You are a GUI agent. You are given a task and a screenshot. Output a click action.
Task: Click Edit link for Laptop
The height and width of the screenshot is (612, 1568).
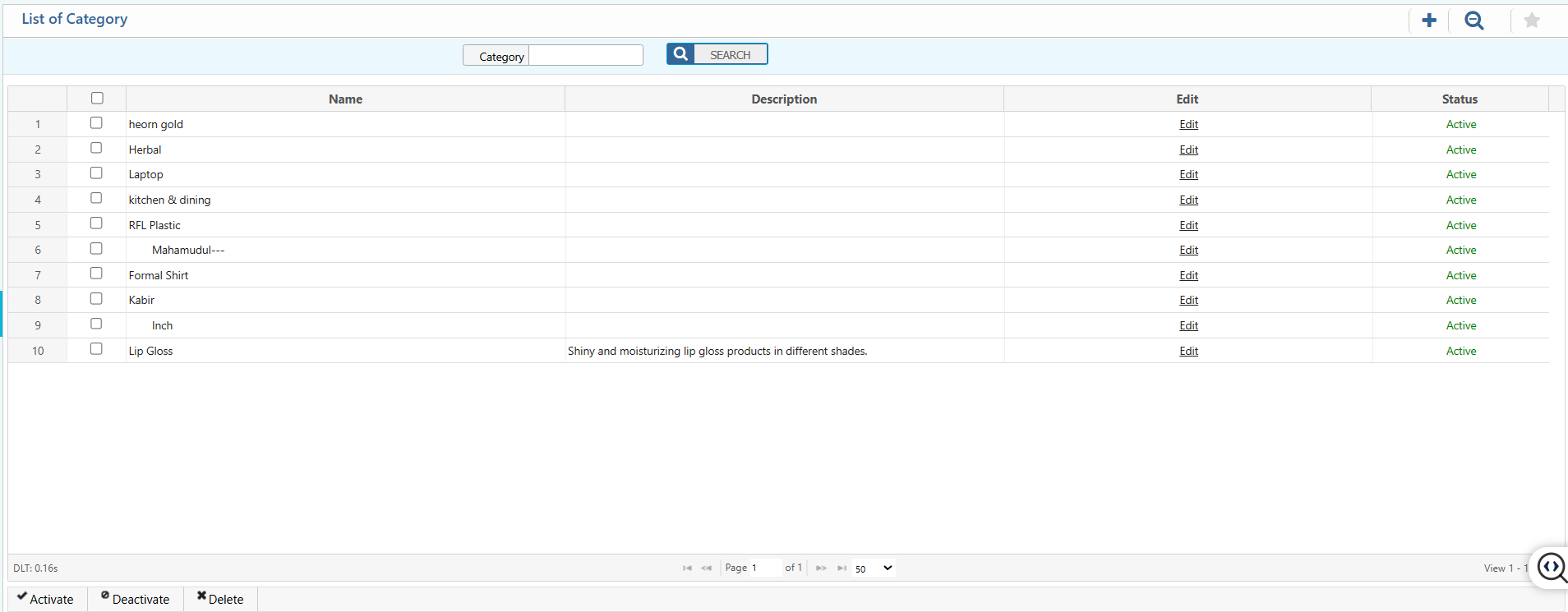click(1188, 174)
